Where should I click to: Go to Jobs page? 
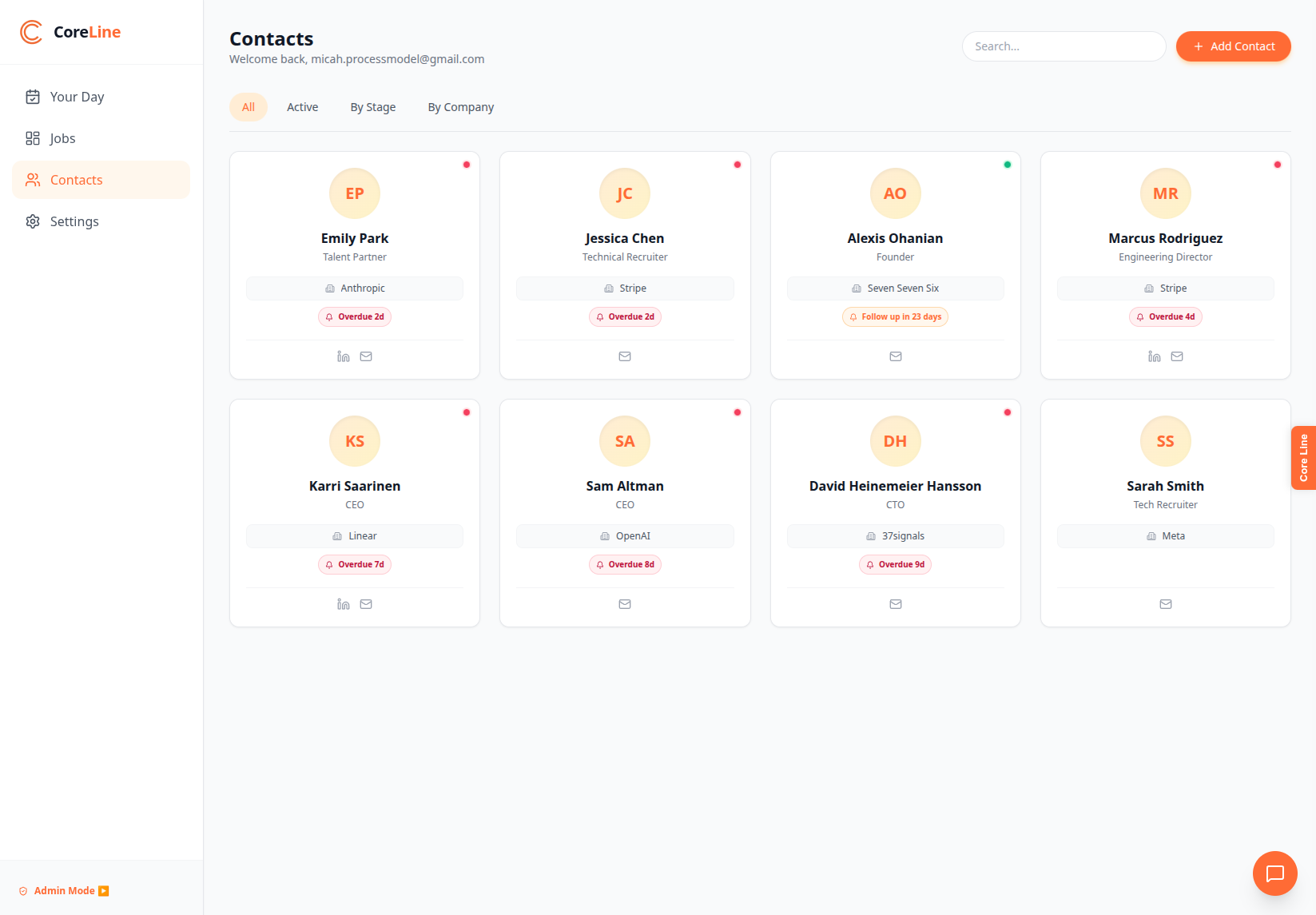62,138
